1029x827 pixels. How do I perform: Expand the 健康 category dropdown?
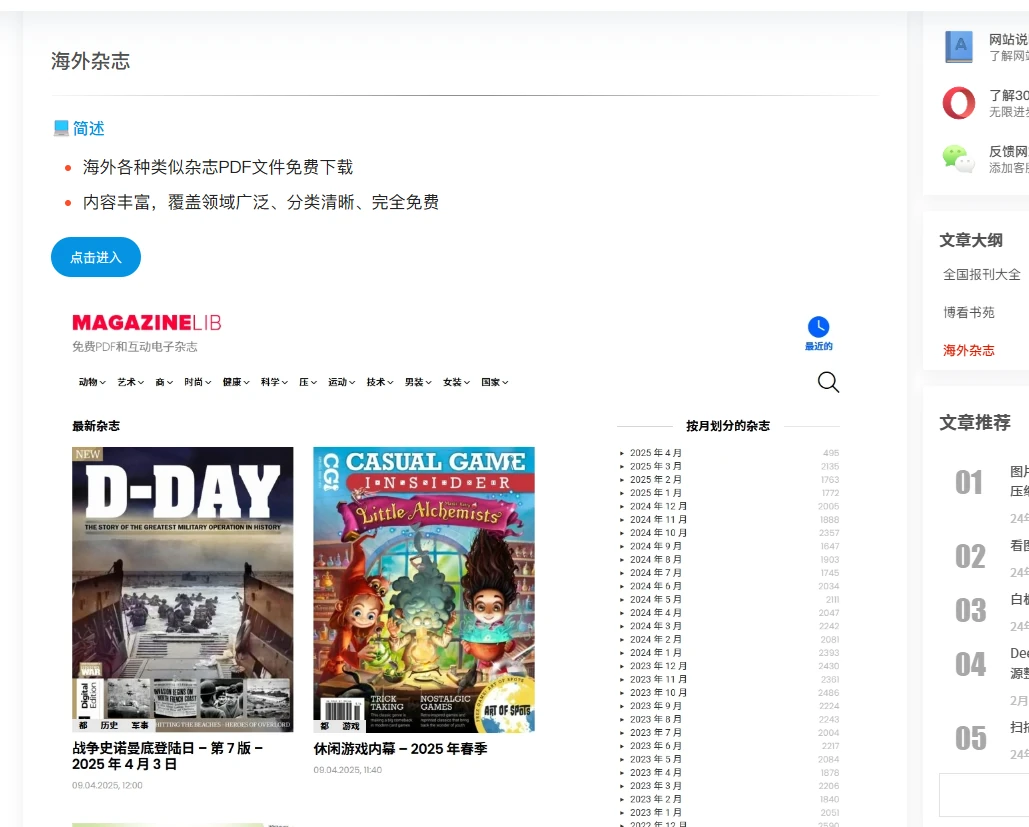(236, 382)
